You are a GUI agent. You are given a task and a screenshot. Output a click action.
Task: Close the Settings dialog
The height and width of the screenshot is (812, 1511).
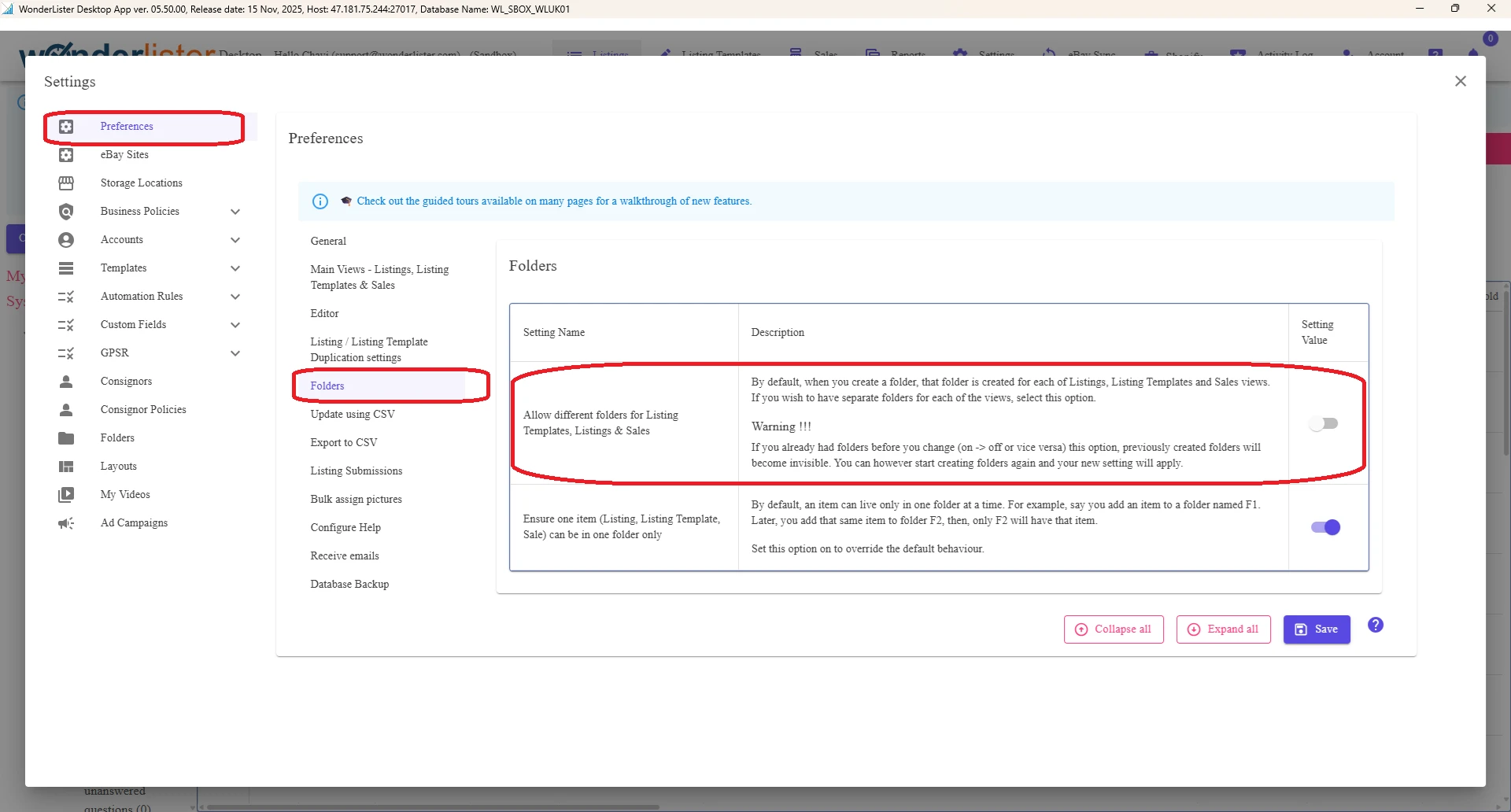pyautogui.click(x=1461, y=82)
